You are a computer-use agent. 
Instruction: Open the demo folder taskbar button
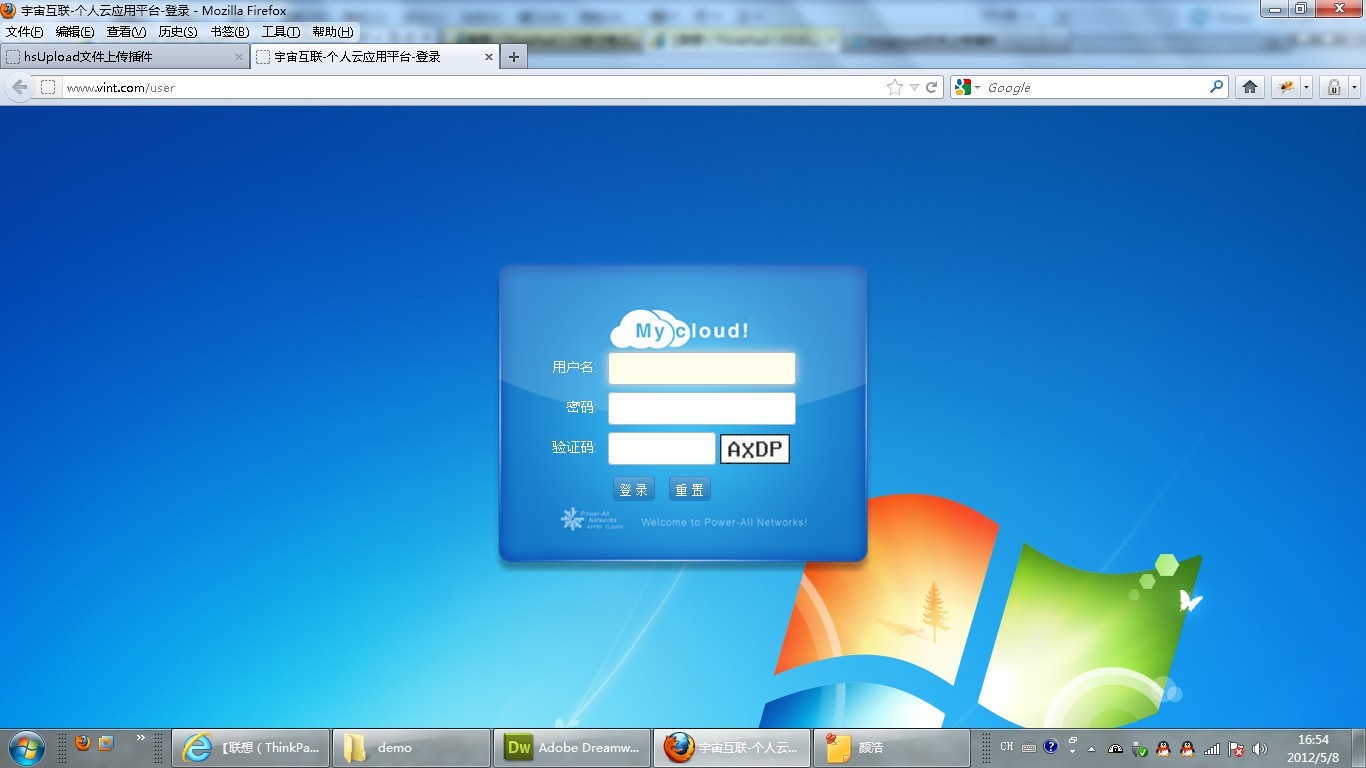tap(411, 747)
